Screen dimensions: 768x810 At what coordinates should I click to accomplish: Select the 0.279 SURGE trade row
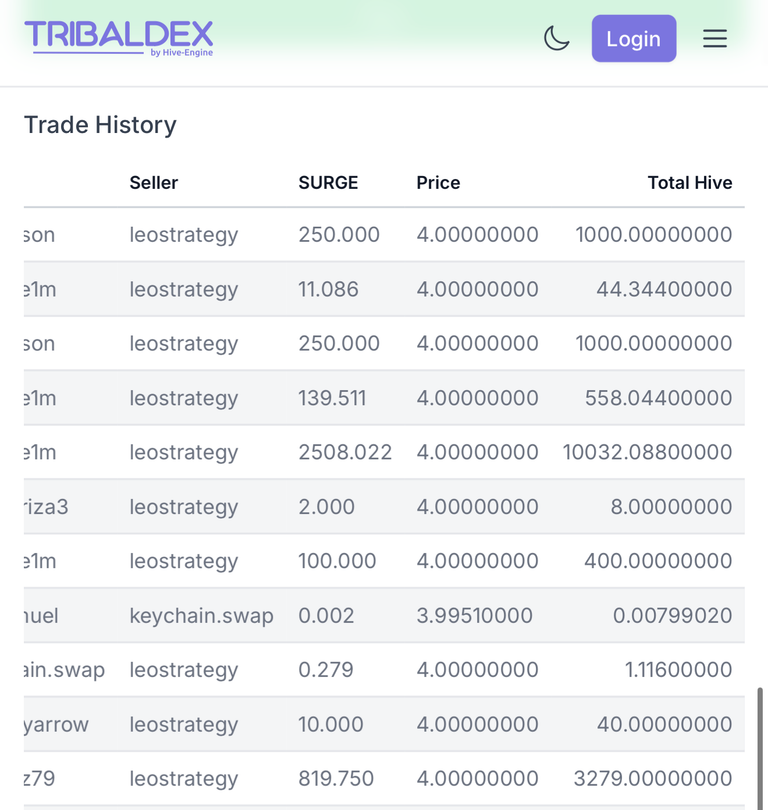coord(384,670)
